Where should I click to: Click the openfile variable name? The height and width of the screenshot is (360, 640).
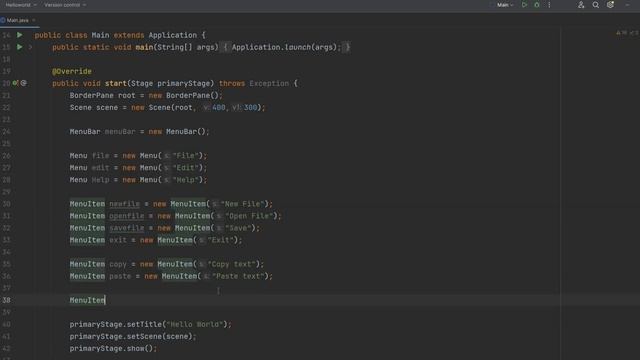tap(127, 216)
